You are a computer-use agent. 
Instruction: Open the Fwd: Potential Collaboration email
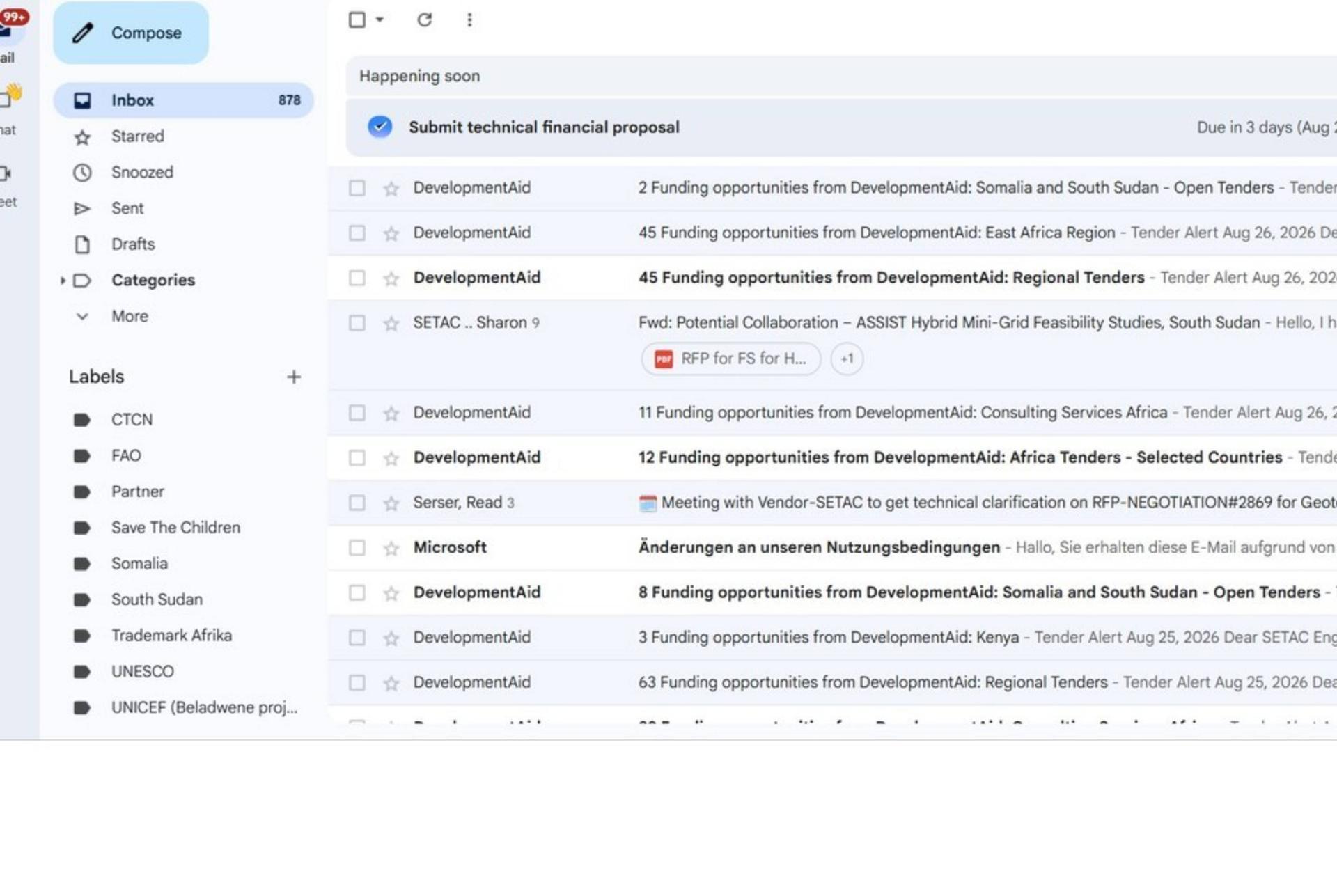click(x=949, y=323)
